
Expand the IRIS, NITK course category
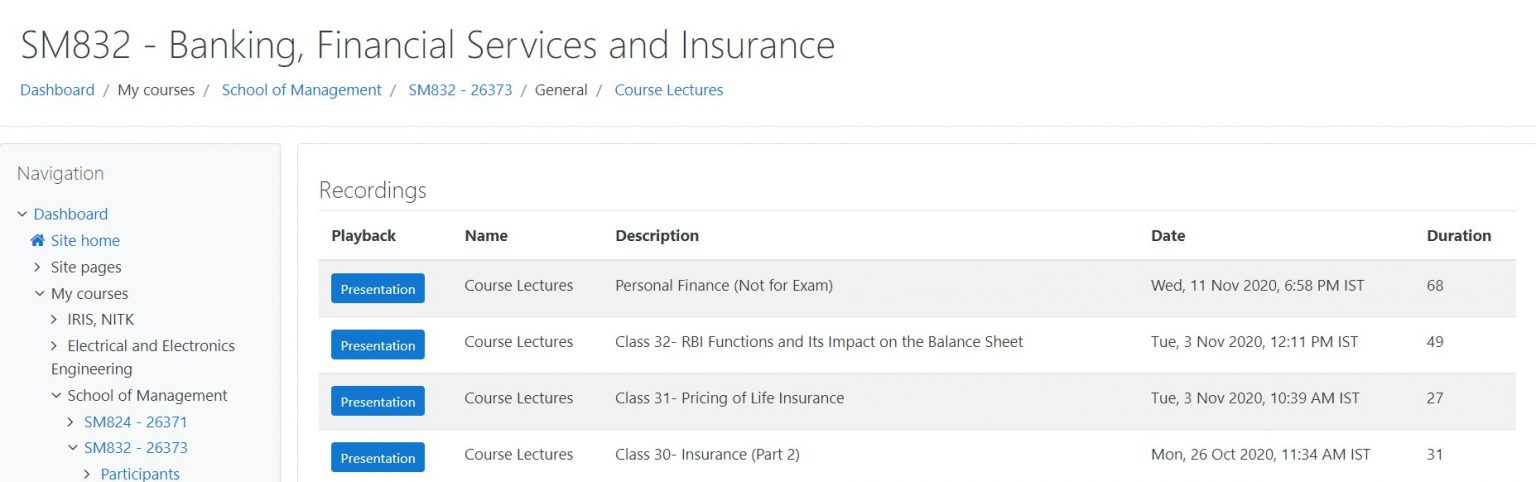click(55, 320)
